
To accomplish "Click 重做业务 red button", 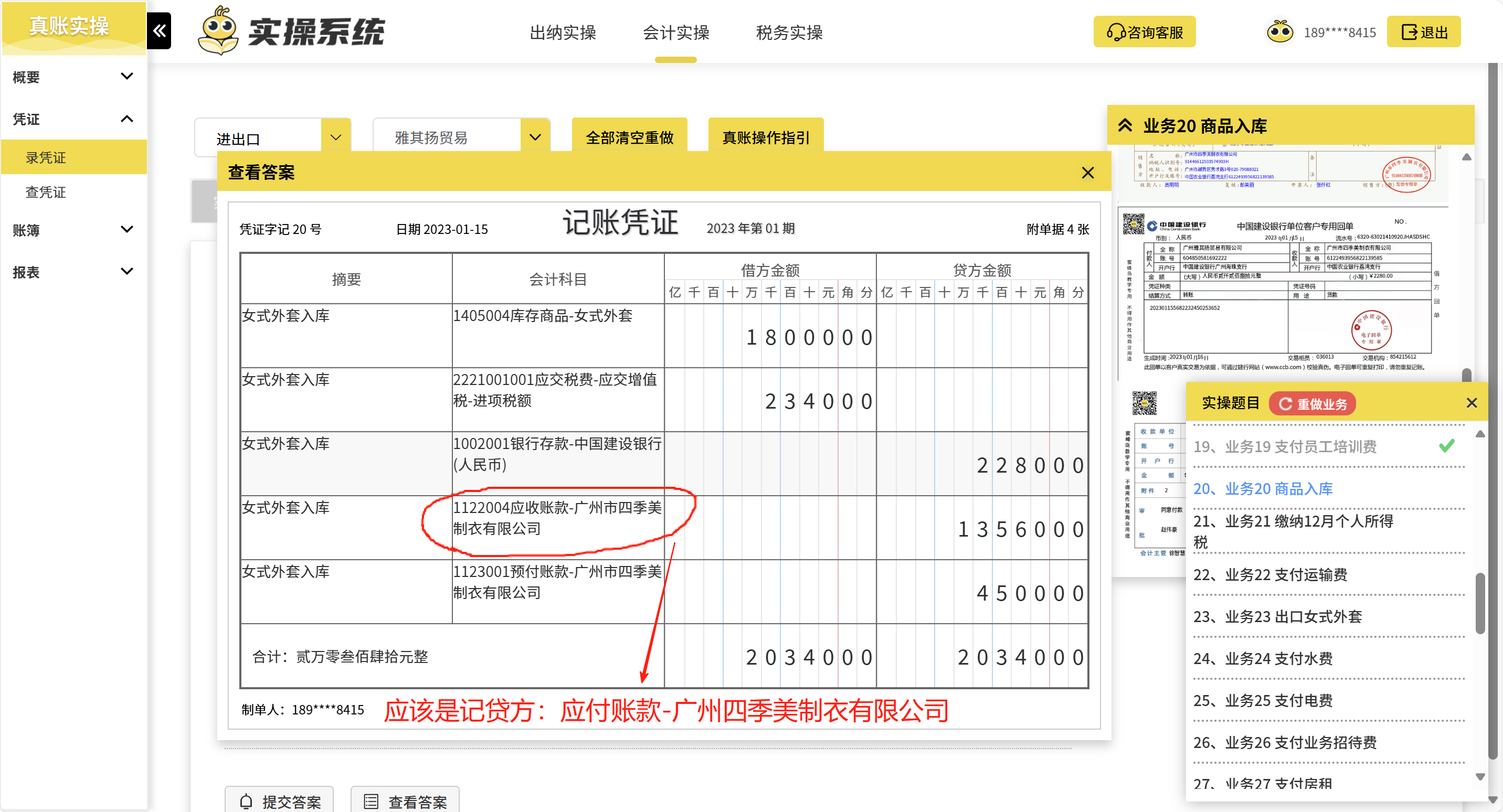I will coord(1312,404).
